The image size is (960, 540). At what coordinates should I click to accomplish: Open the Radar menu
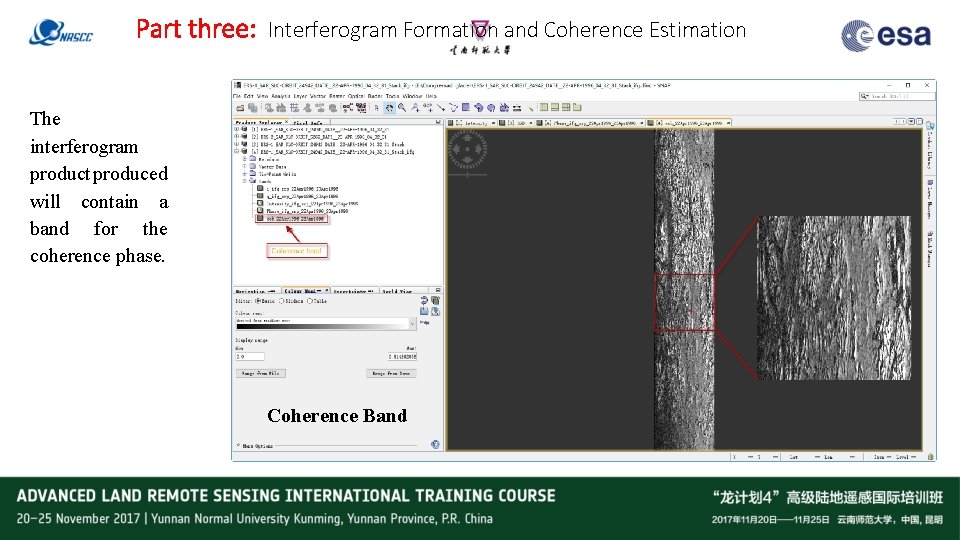tap(375, 96)
